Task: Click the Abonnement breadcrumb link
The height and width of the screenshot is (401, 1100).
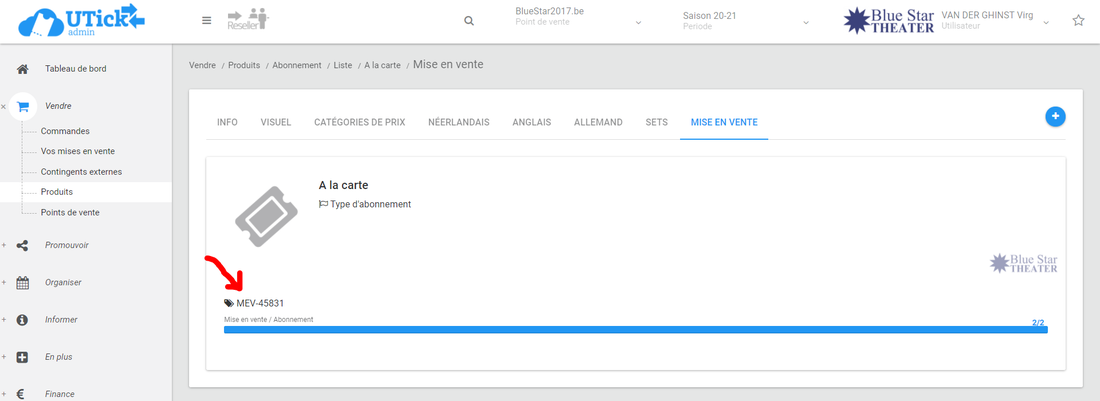Action: (x=298, y=65)
